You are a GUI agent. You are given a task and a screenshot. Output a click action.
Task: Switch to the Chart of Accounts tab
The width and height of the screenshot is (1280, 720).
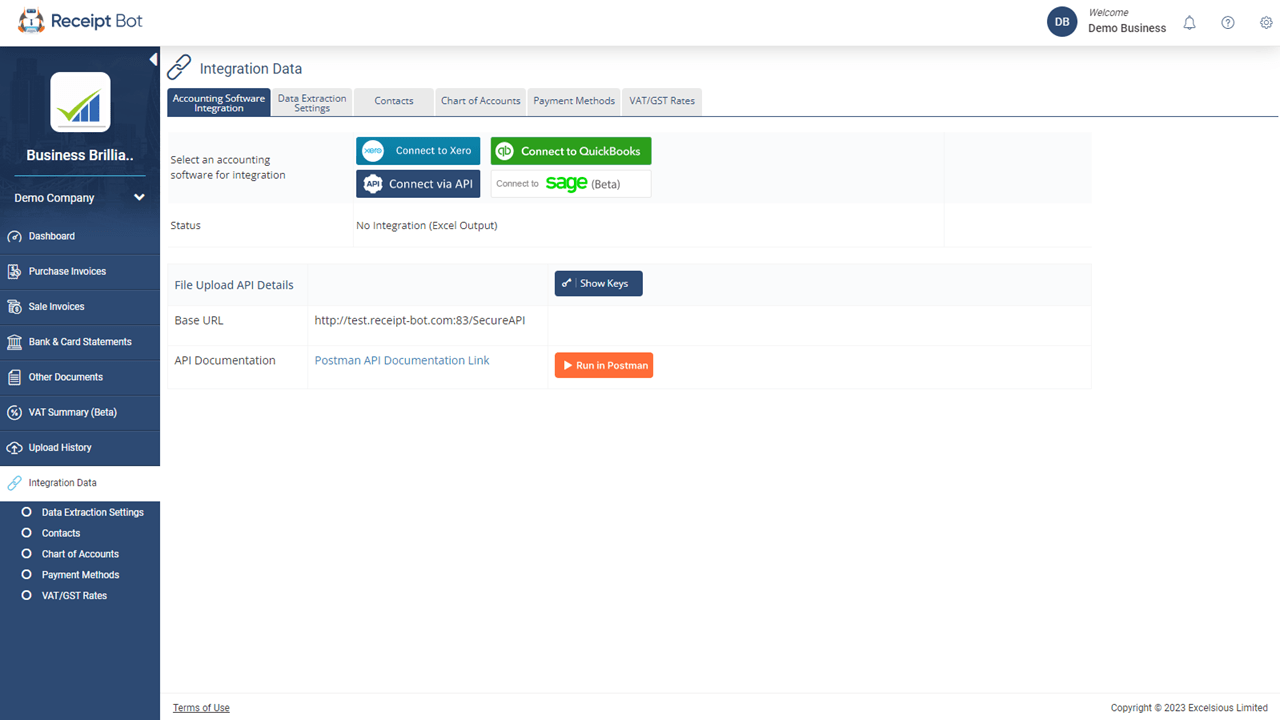coord(480,101)
